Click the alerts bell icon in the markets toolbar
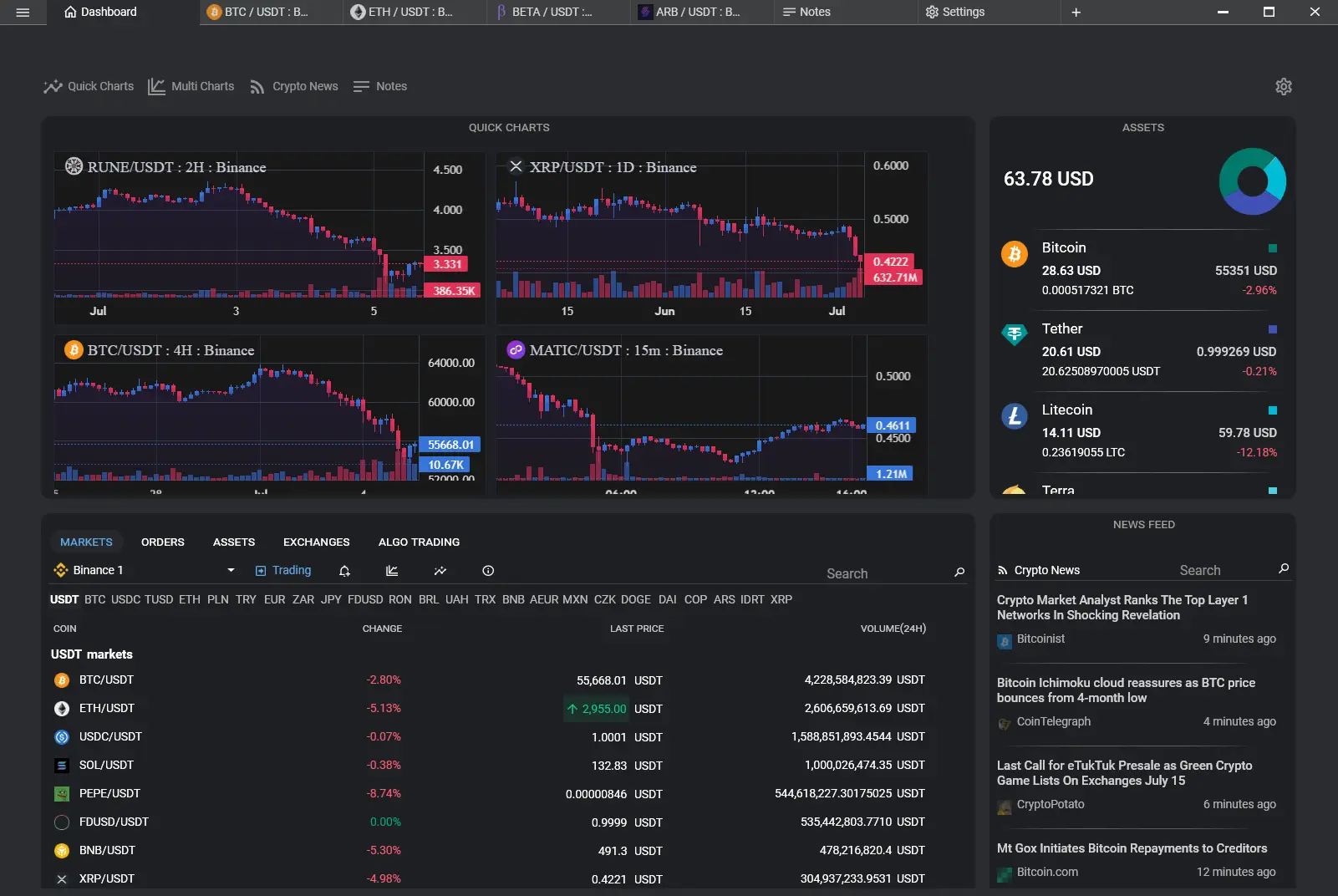This screenshot has width=1338, height=896. [344, 571]
